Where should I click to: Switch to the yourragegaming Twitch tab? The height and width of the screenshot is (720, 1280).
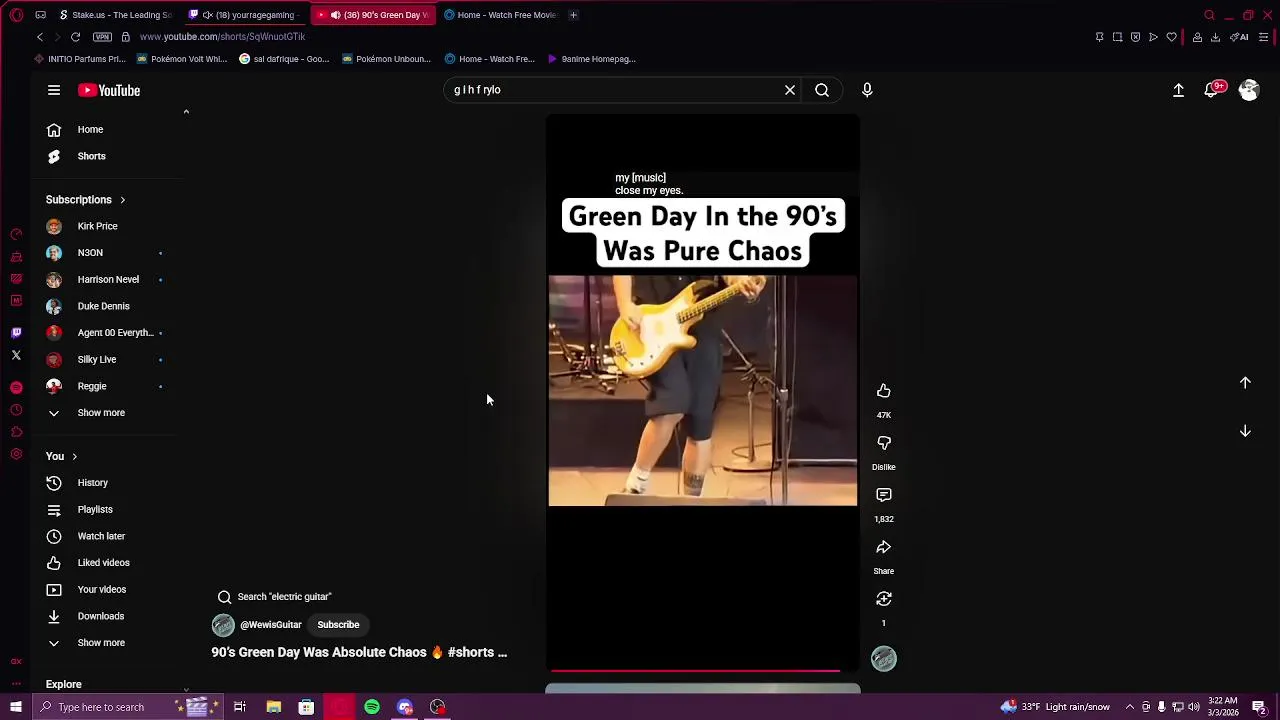pos(247,15)
